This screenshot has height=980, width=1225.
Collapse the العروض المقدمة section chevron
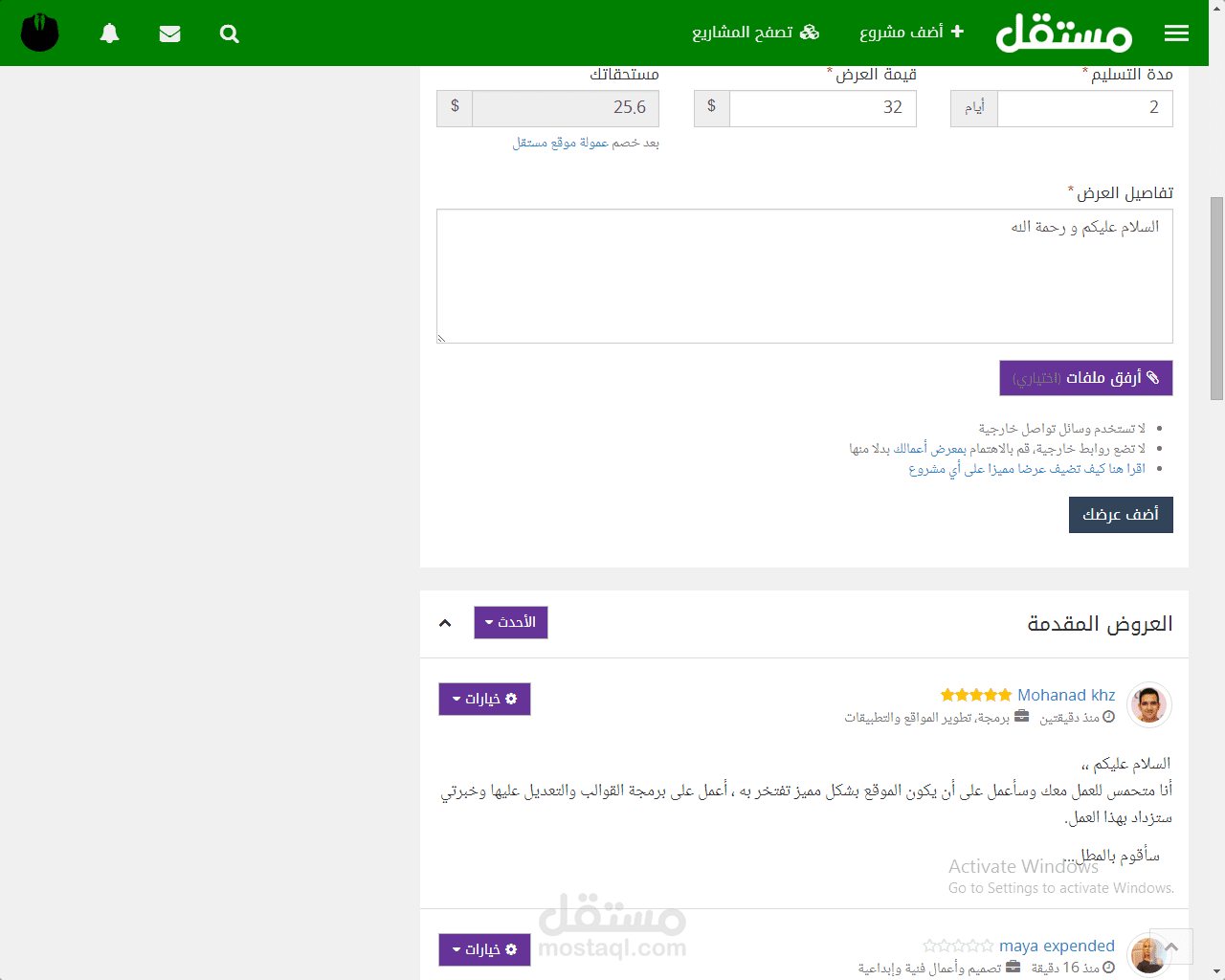pyautogui.click(x=444, y=622)
